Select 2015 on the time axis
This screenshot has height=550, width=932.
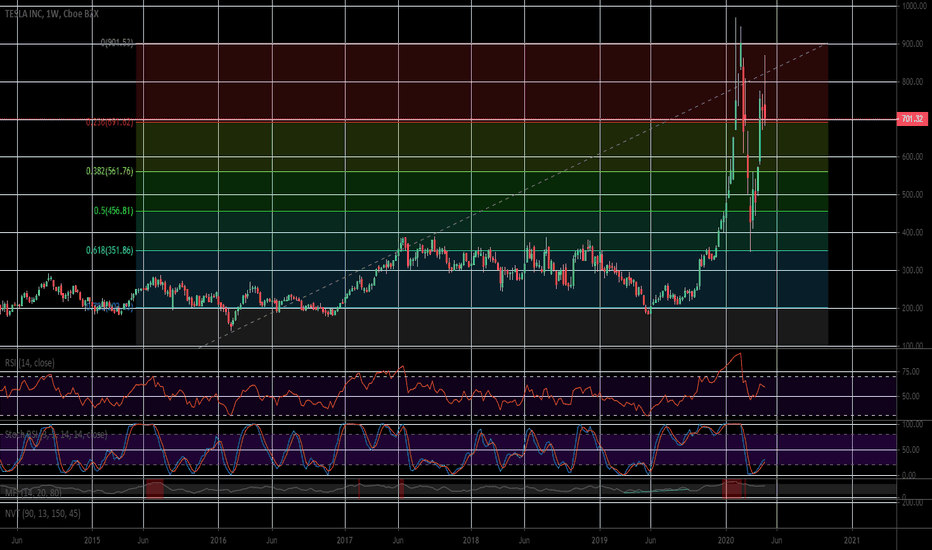click(92, 540)
